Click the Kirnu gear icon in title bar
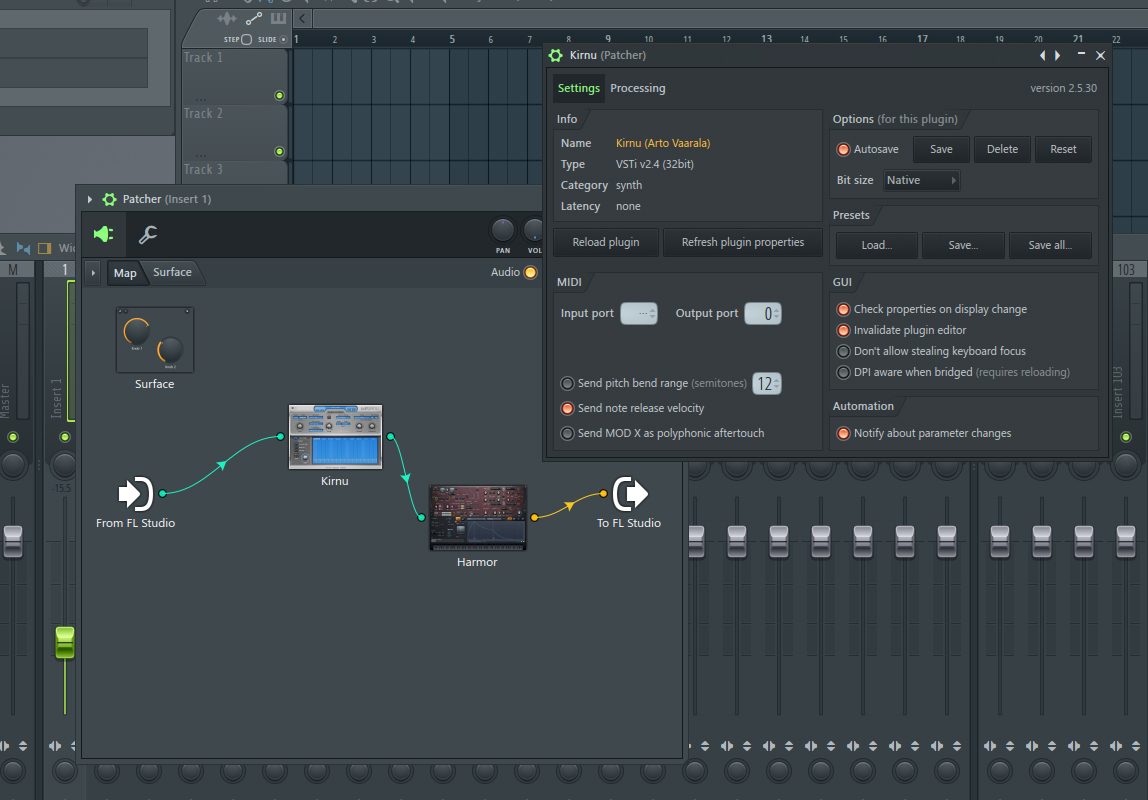This screenshot has height=800, width=1148. (556, 55)
